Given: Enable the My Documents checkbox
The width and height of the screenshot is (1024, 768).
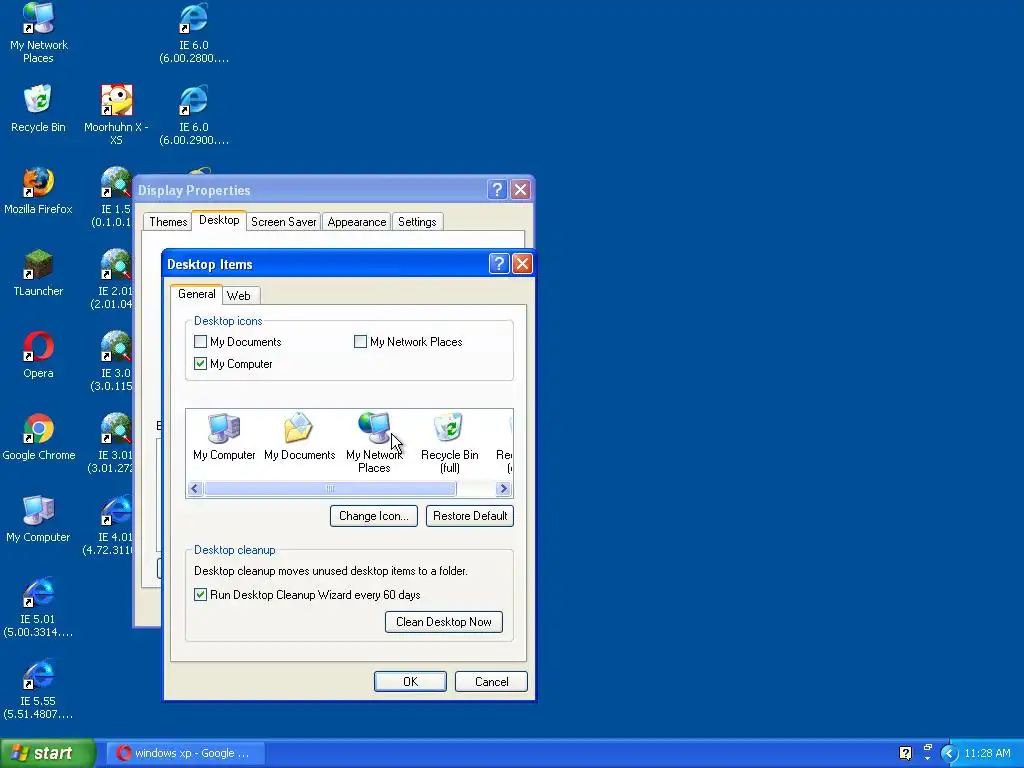Looking at the screenshot, I should coord(200,342).
